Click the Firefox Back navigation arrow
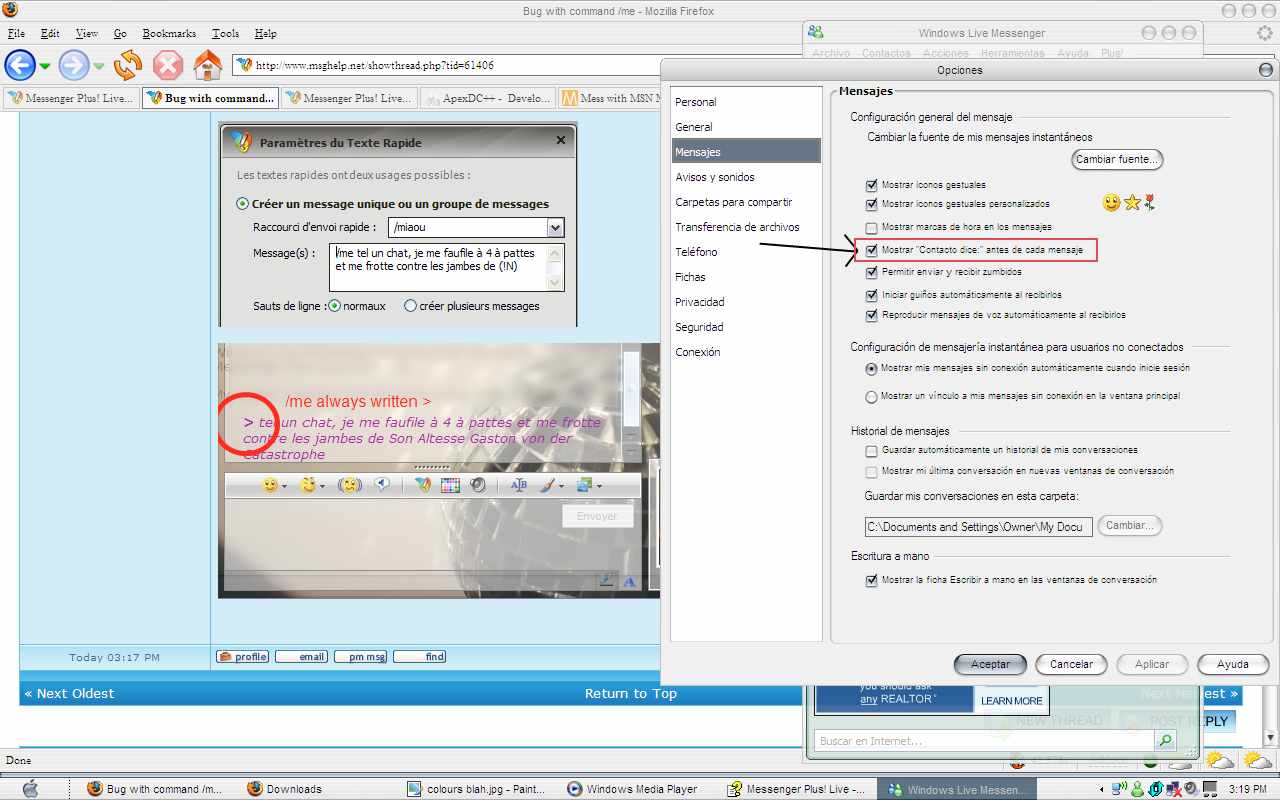The height and width of the screenshot is (800, 1280). [x=20, y=66]
